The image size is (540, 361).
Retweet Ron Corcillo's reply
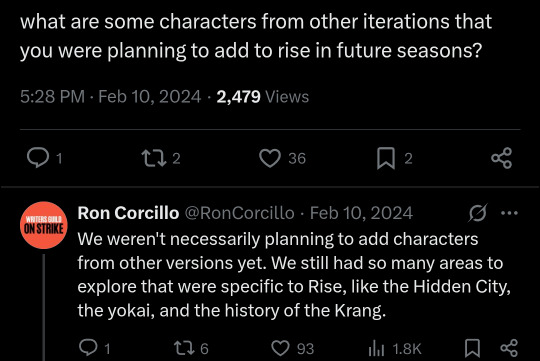(x=185, y=348)
